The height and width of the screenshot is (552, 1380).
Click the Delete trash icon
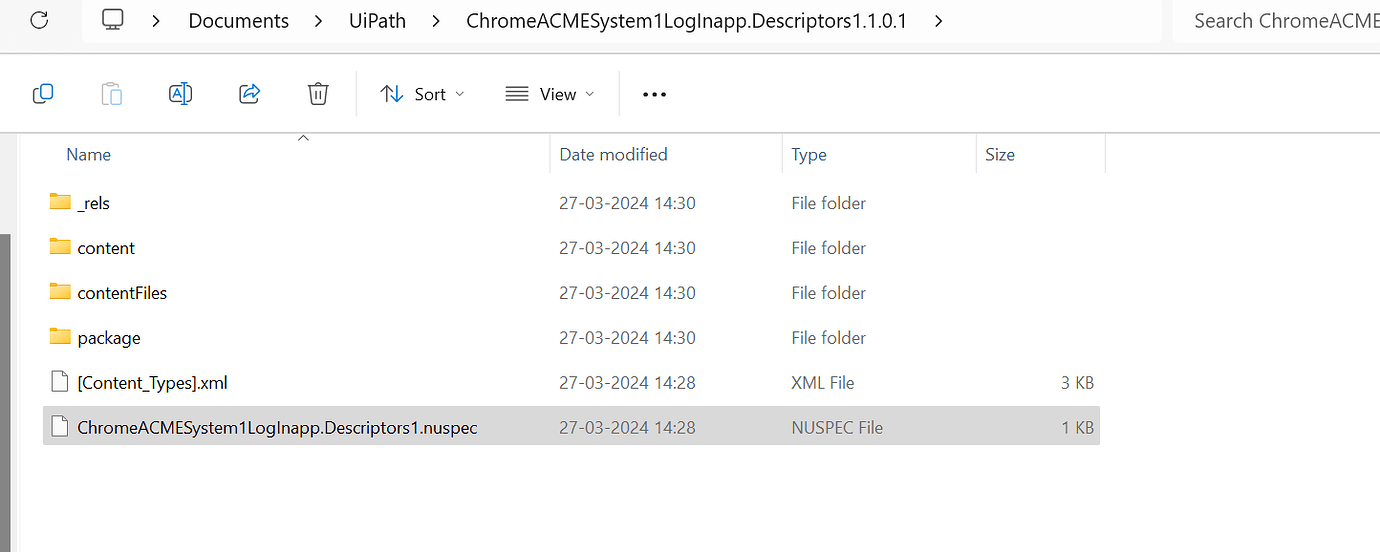coord(318,94)
